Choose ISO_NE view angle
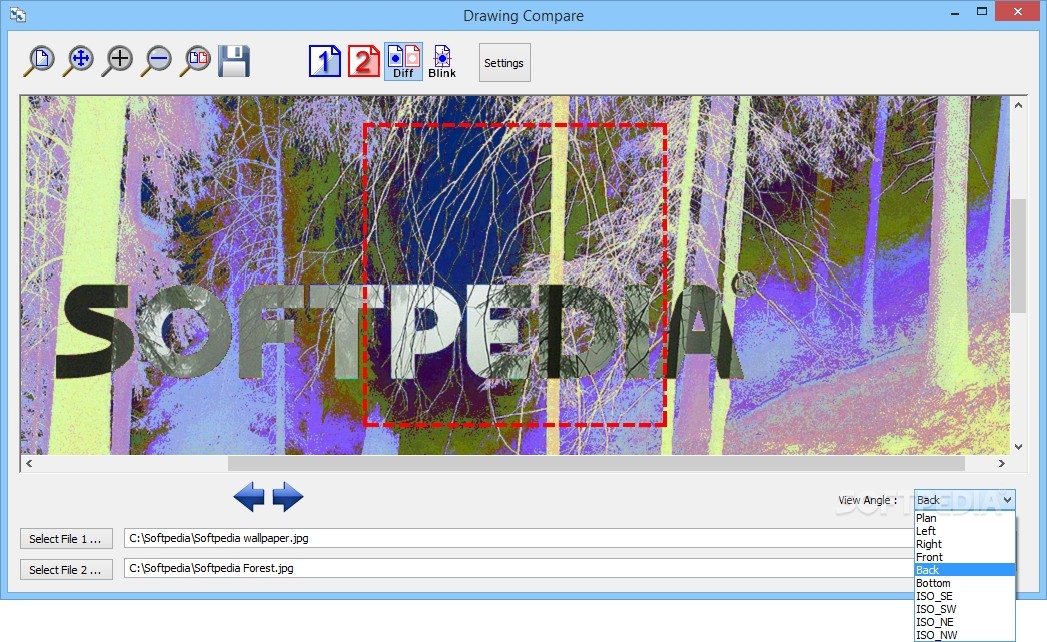The width and height of the screenshot is (1047, 642). [x=964, y=622]
